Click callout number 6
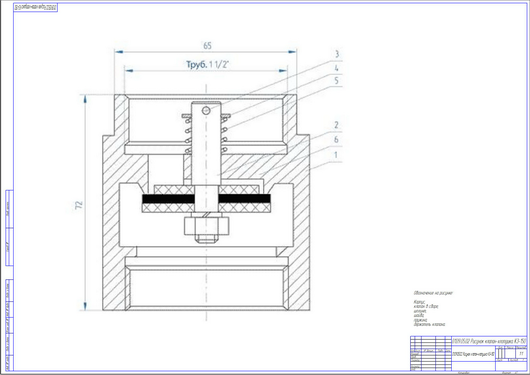The width and height of the screenshot is (530, 375). click(336, 139)
